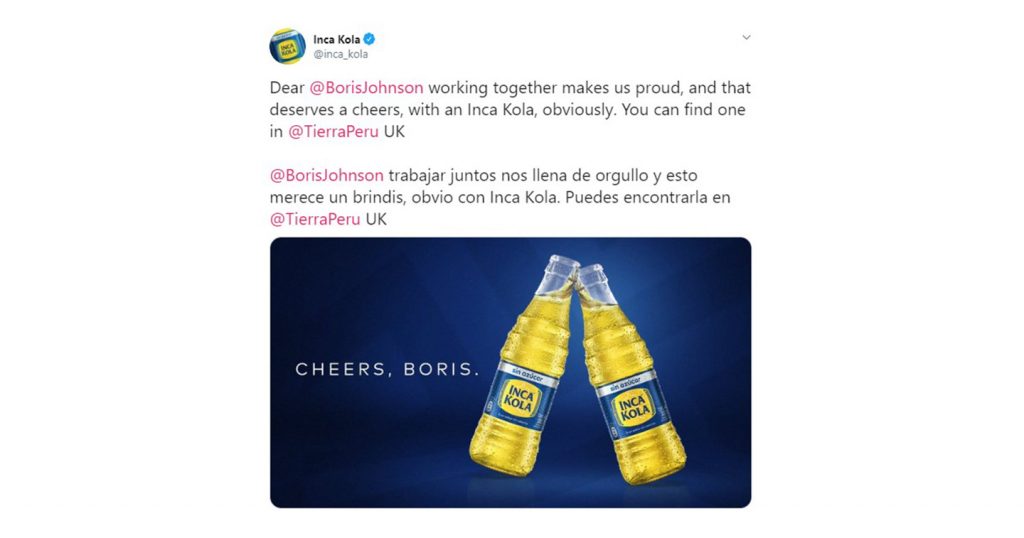Click the Inca Kola display name

pos(336,40)
